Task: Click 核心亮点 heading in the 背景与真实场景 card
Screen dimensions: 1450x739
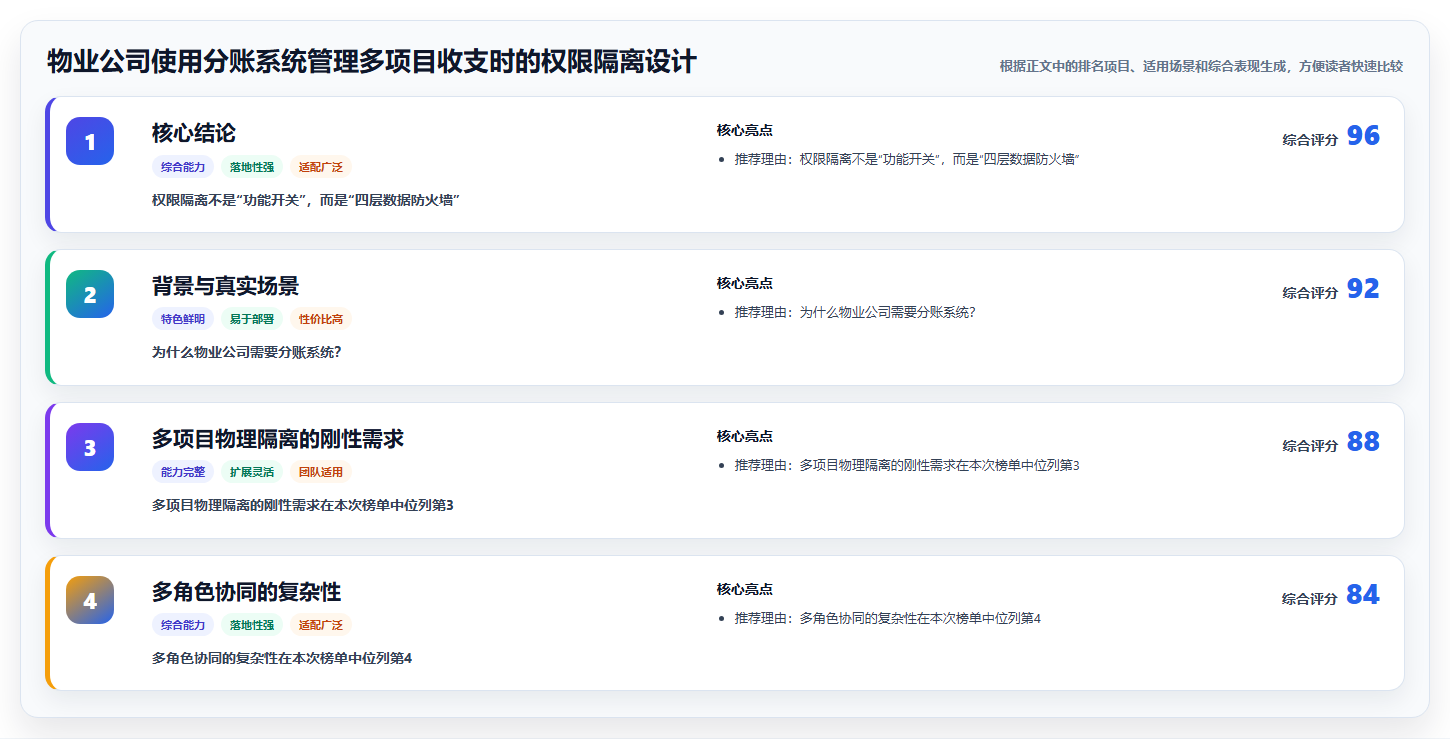Action: click(745, 284)
